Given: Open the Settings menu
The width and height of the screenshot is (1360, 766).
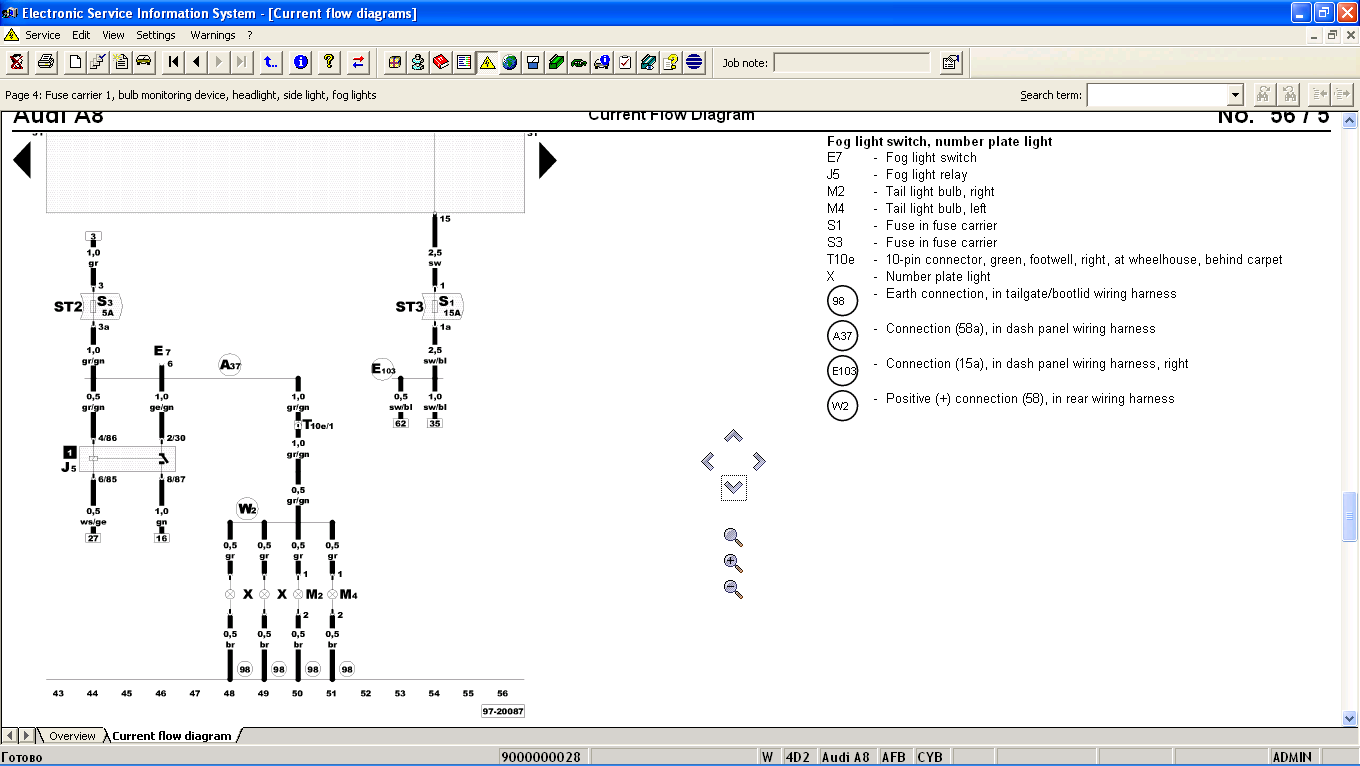Looking at the screenshot, I should coord(156,35).
